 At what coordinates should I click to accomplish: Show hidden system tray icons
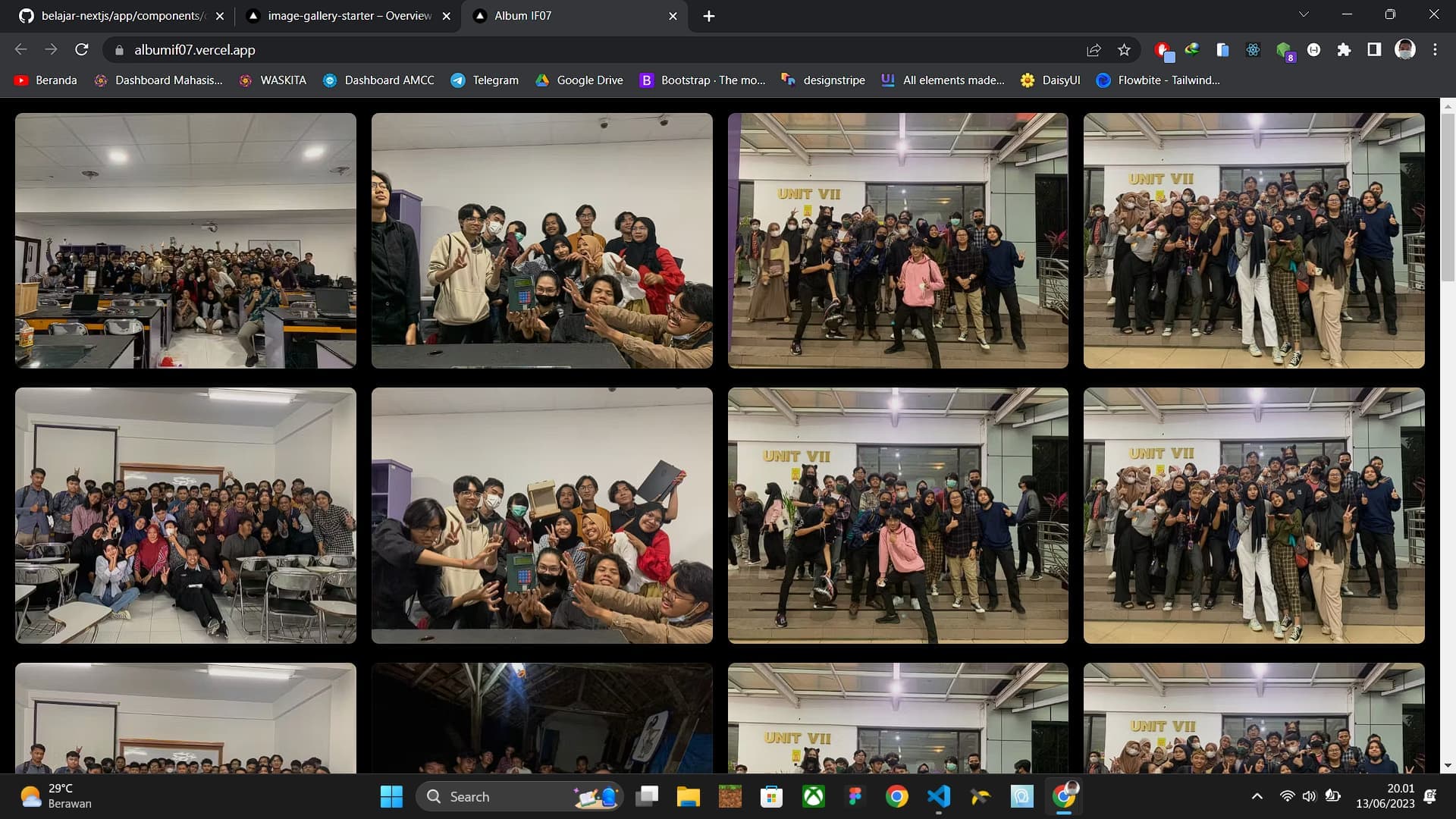[x=1257, y=796]
